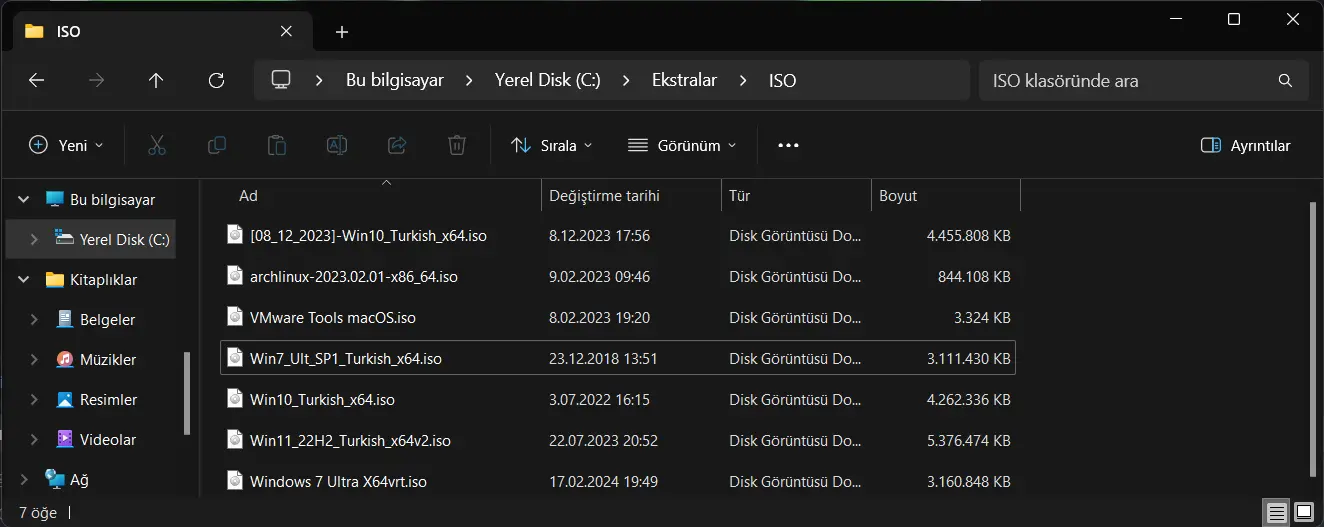Go up one folder level
This screenshot has width=1324, height=527.
click(156, 80)
